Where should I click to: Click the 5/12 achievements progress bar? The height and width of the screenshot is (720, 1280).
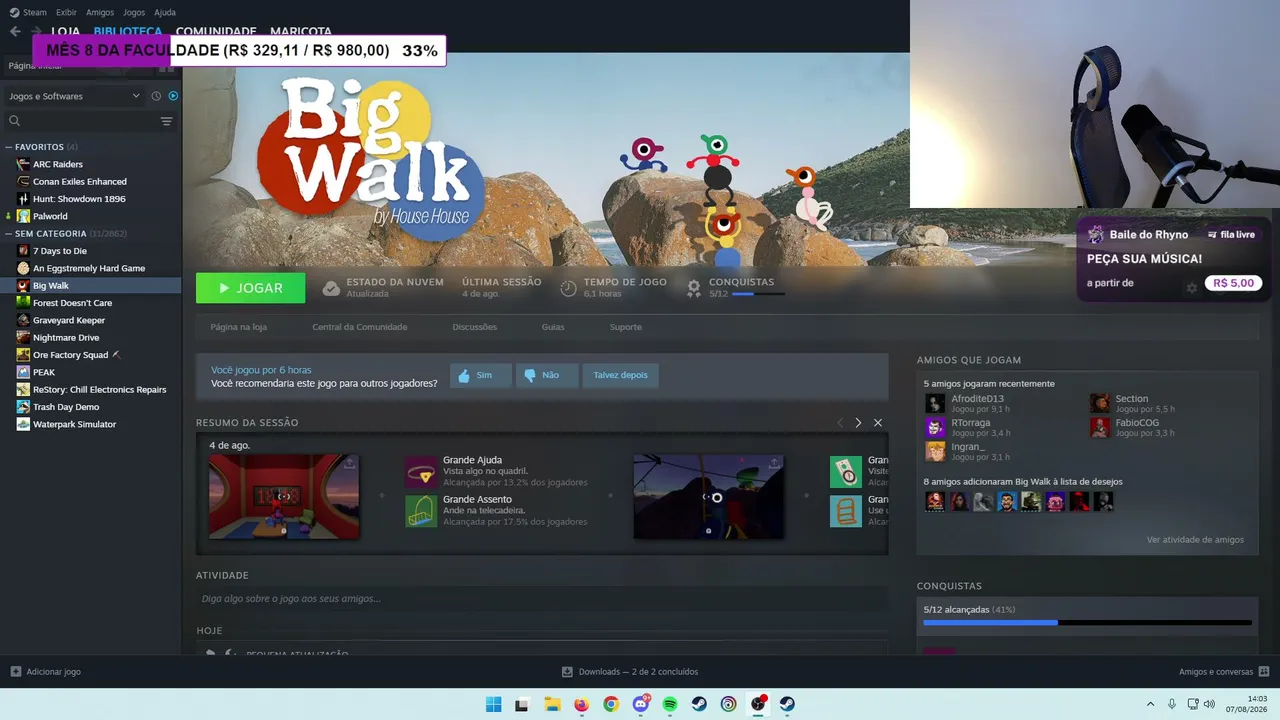(x=1087, y=622)
